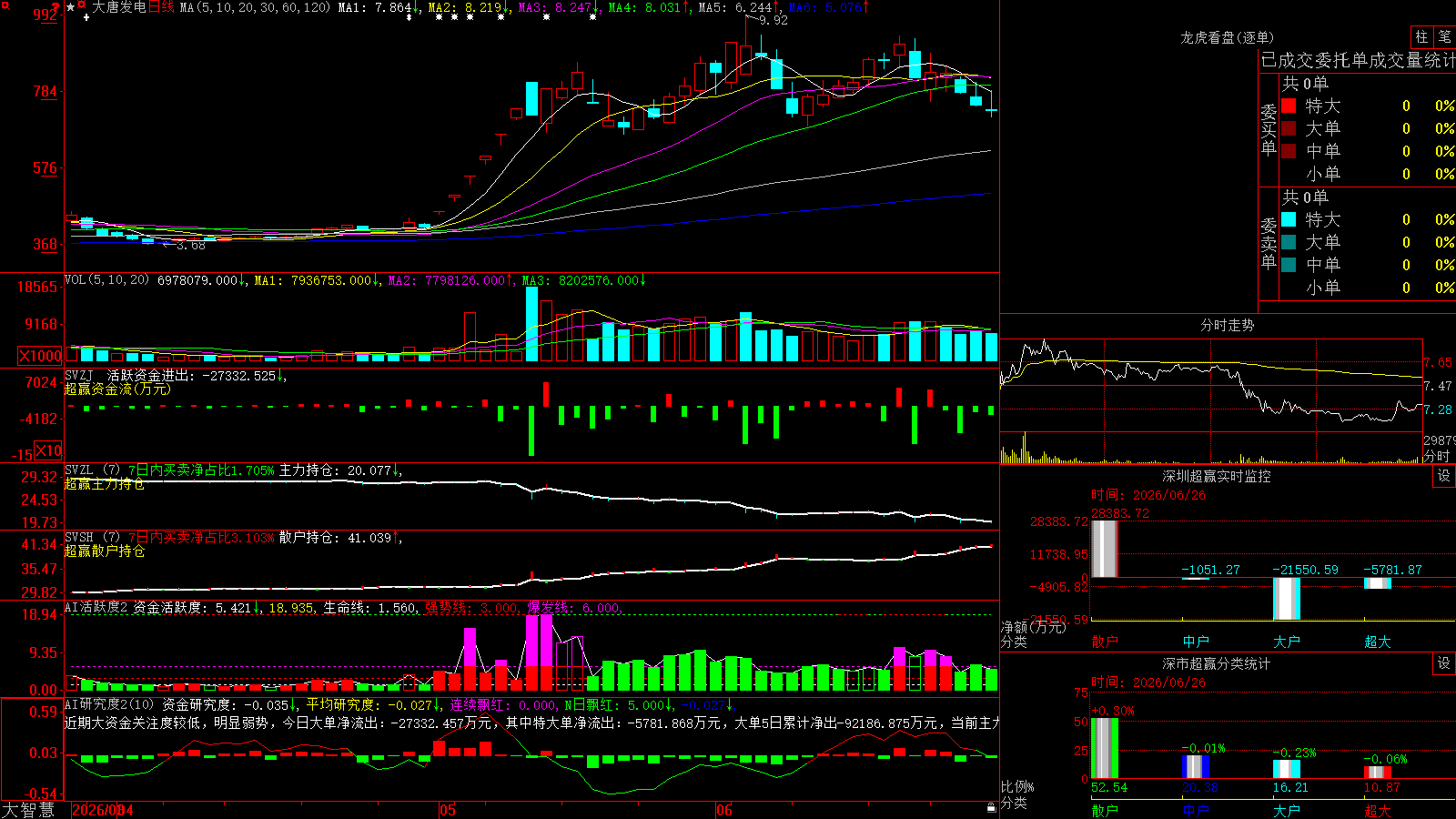Click the SVSH indicator name
Screen dimensions: 1456x819
click(79, 538)
